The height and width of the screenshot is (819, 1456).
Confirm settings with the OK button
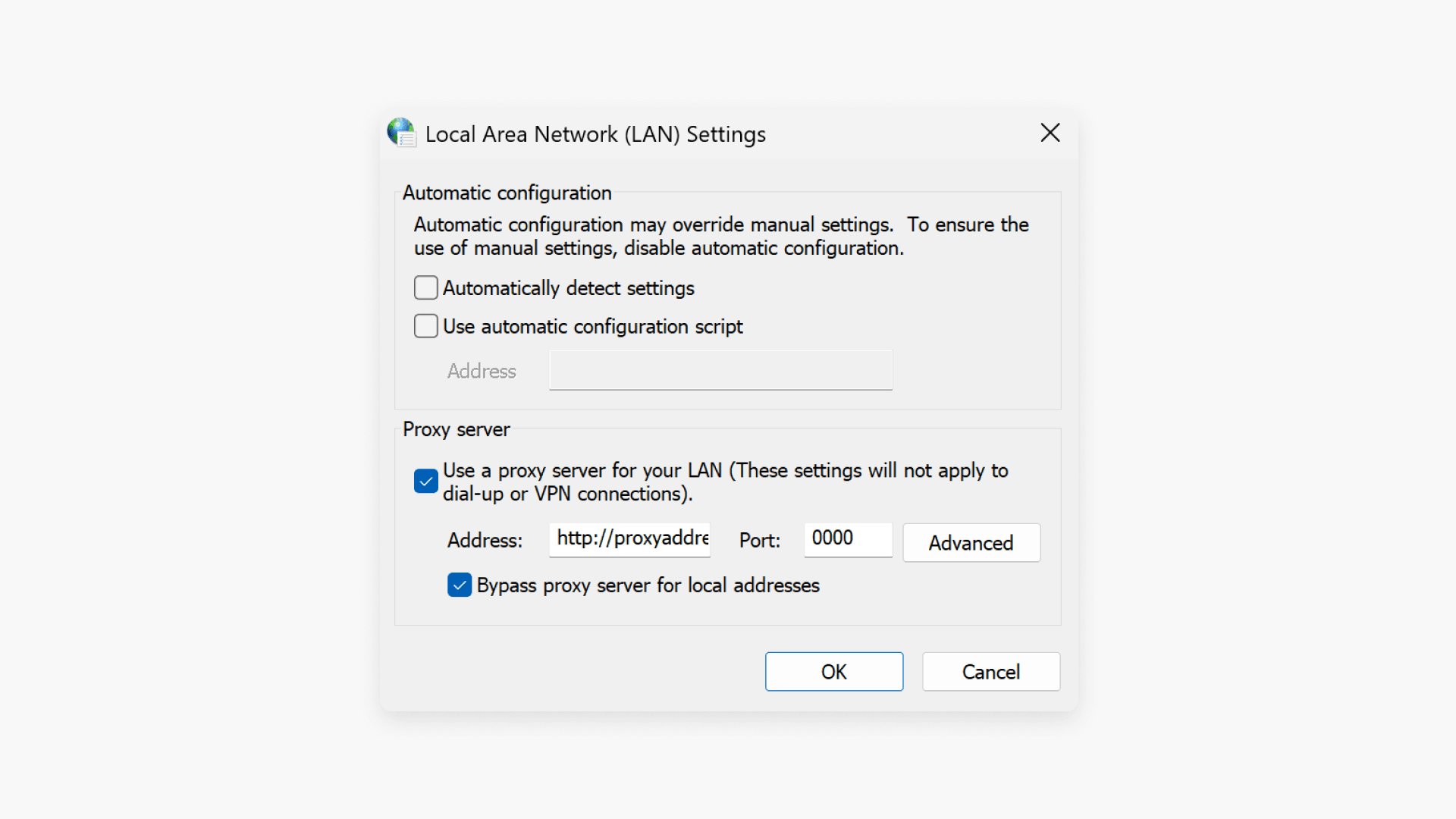833,672
